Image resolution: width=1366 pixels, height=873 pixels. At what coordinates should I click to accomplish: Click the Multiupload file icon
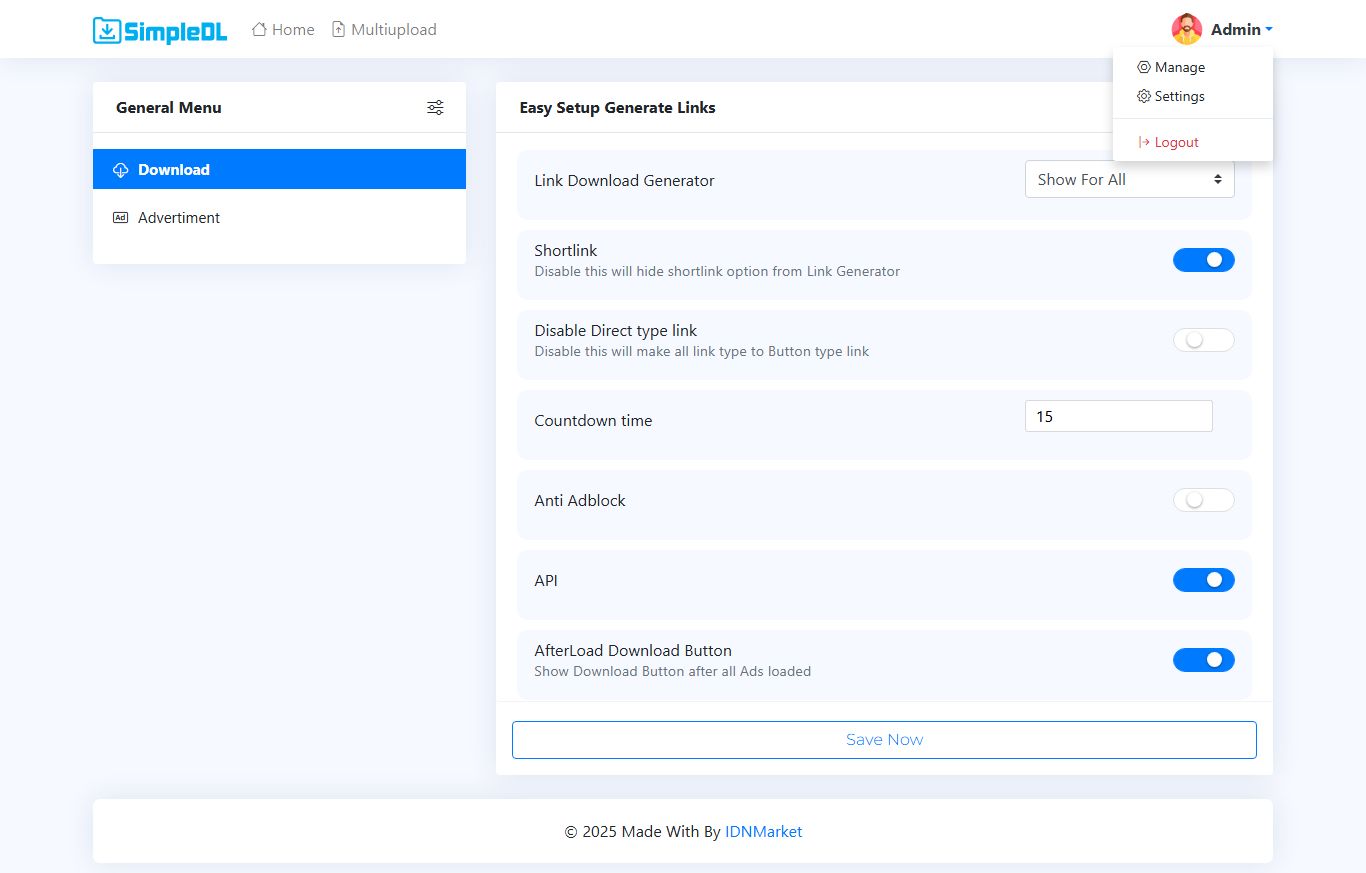pos(339,30)
